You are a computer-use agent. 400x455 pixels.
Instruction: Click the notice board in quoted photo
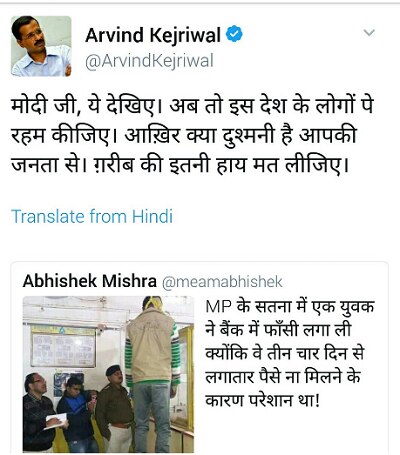(63, 347)
